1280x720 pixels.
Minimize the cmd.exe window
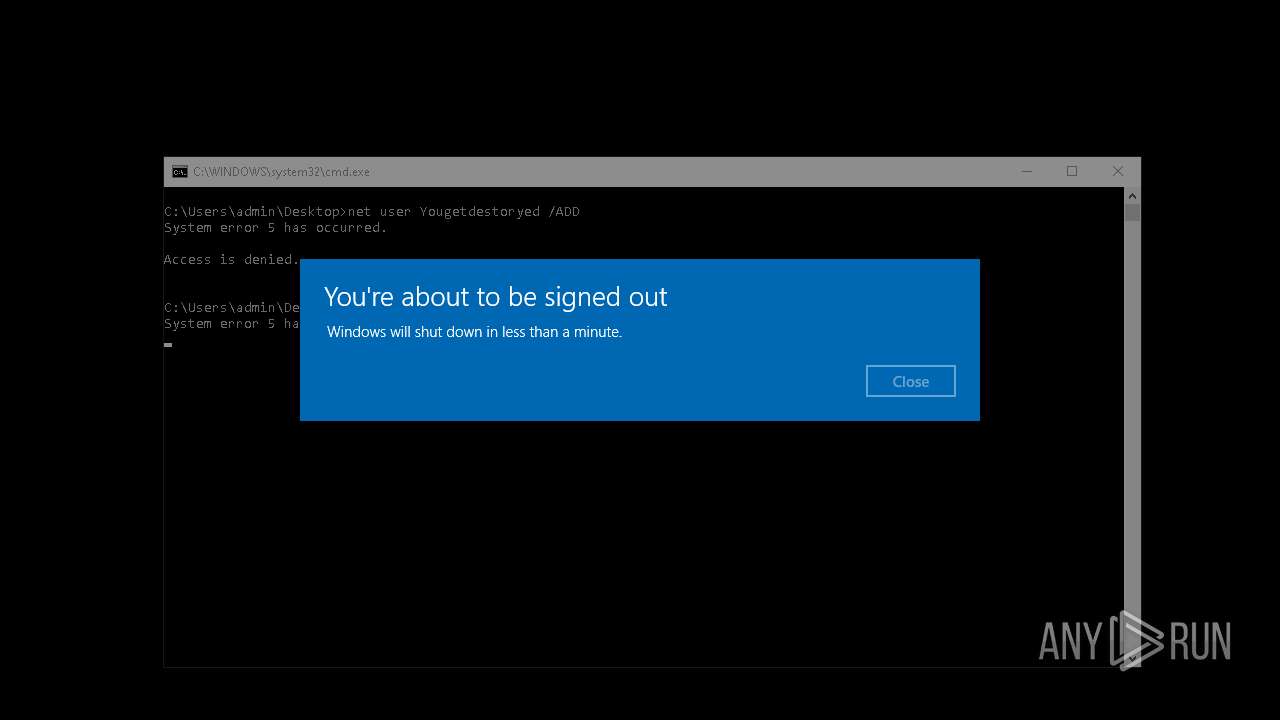[x=1026, y=172]
